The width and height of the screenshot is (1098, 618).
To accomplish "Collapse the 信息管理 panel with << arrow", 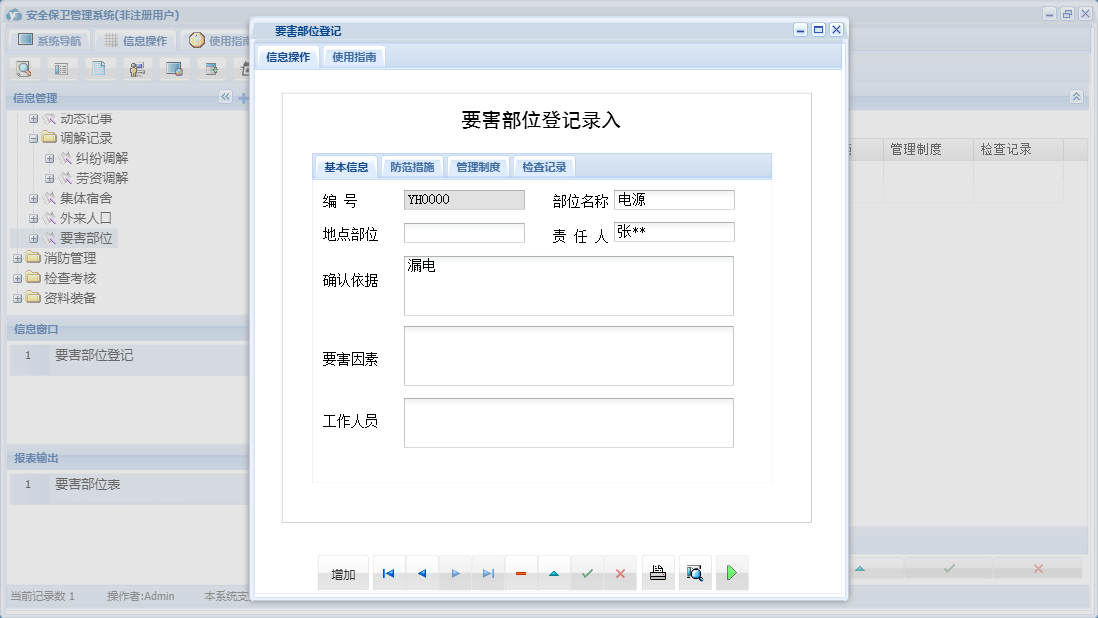I will click(224, 97).
